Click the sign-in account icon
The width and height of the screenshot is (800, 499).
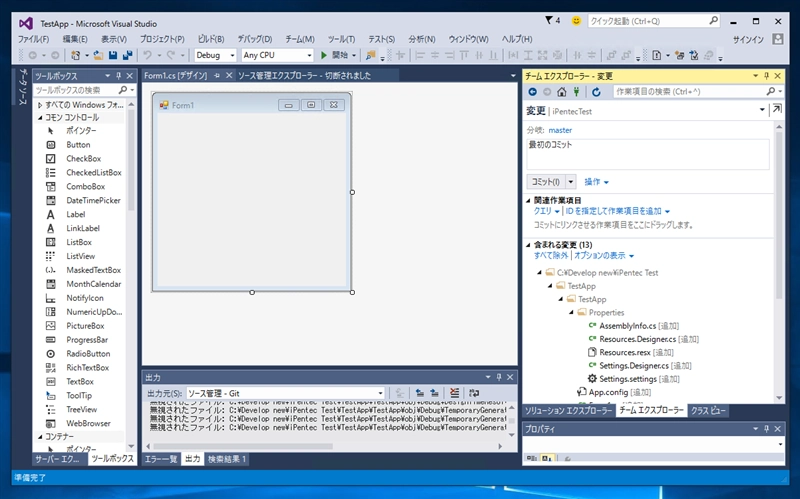778,39
